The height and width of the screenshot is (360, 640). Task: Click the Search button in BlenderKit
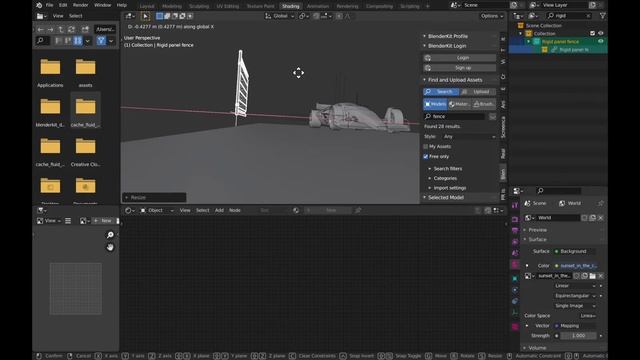pos(441,92)
